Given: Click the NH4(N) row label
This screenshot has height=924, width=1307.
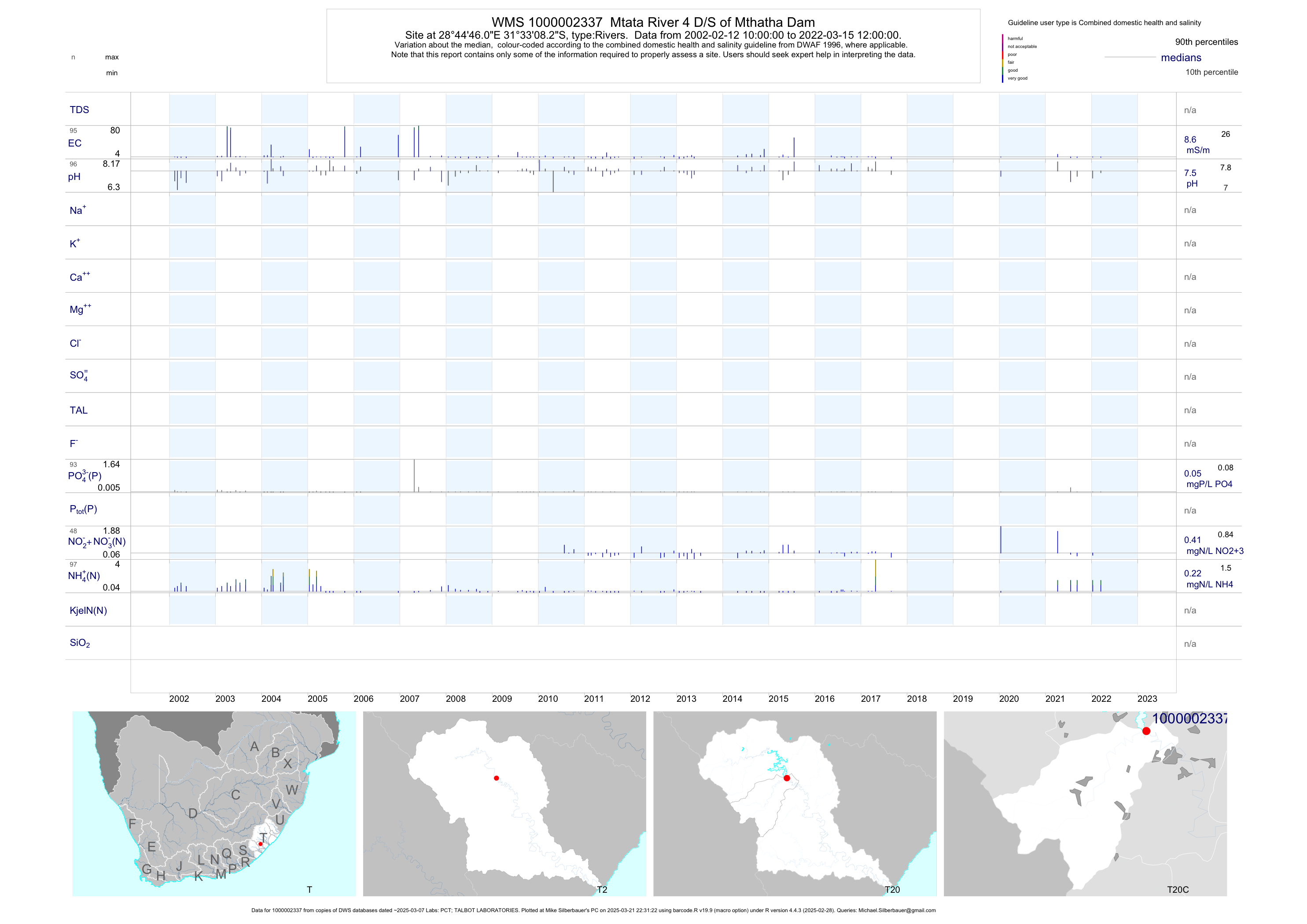Looking at the screenshot, I should click(84, 576).
